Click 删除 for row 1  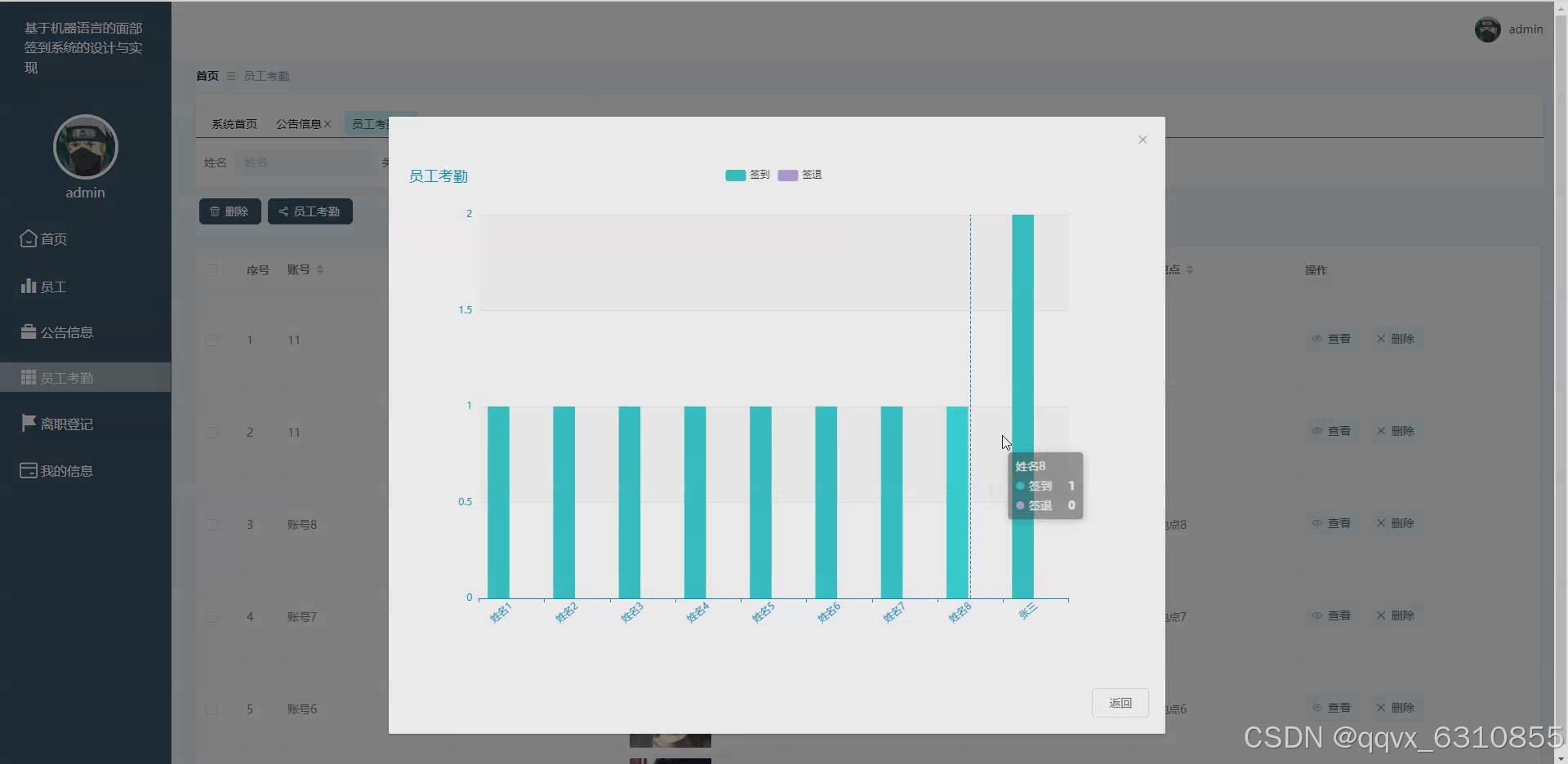coord(1396,339)
